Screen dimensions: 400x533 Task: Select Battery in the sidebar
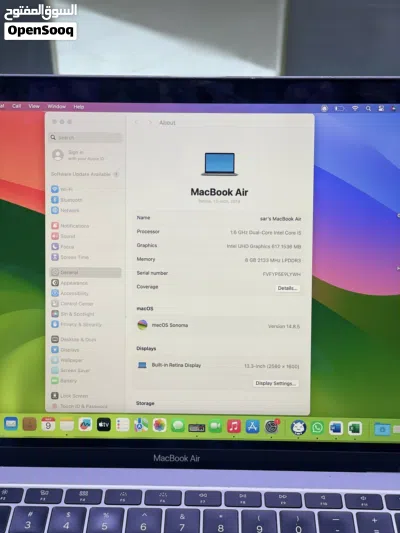pyautogui.click(x=64, y=381)
